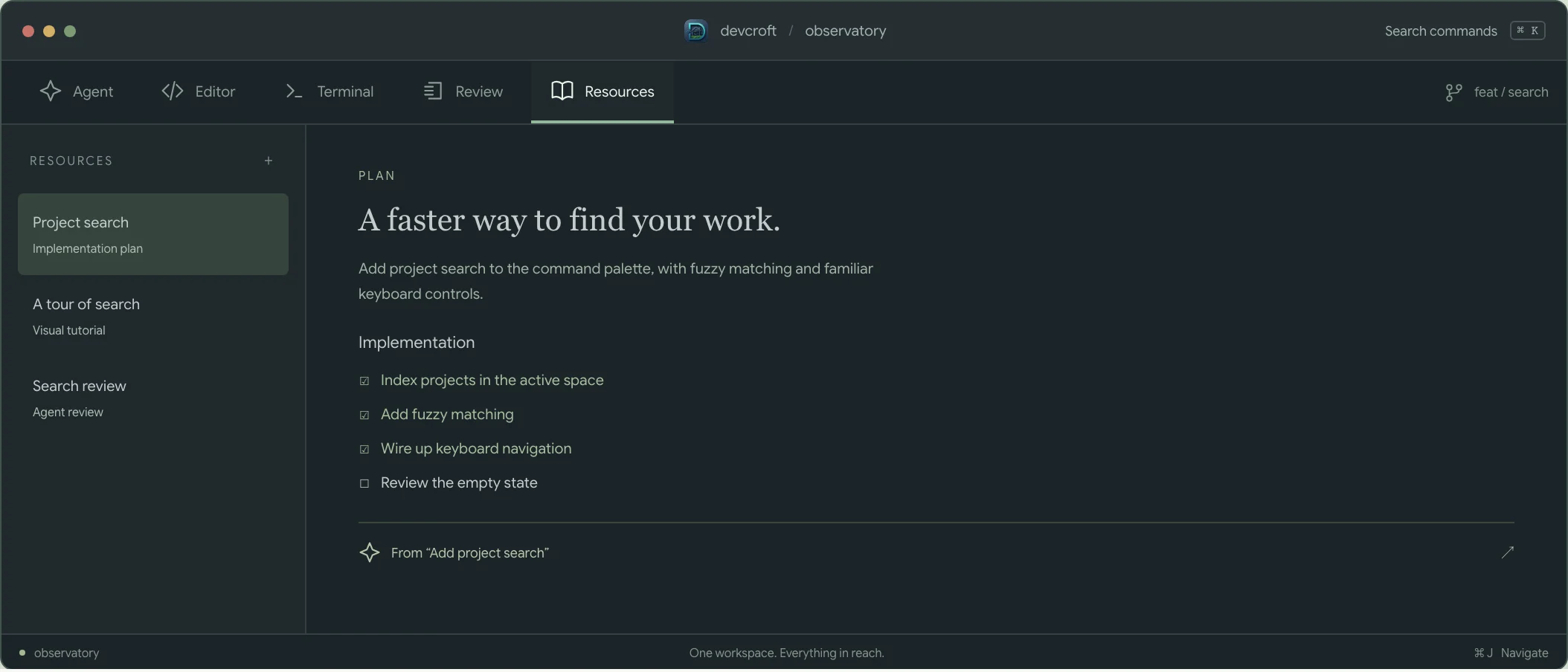Click Search commands in the title bar
Screen dimensions: 1568x672
pyautogui.click(x=1441, y=30)
